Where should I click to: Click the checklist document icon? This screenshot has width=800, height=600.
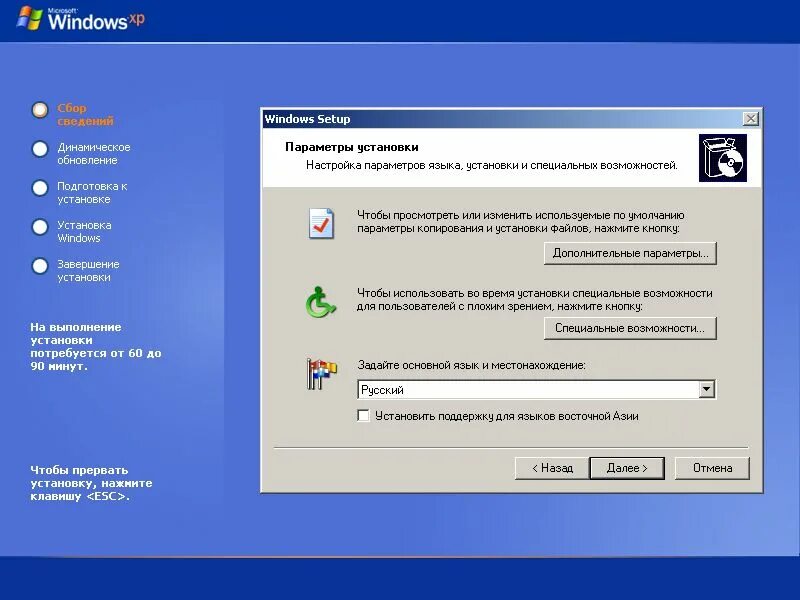321,223
